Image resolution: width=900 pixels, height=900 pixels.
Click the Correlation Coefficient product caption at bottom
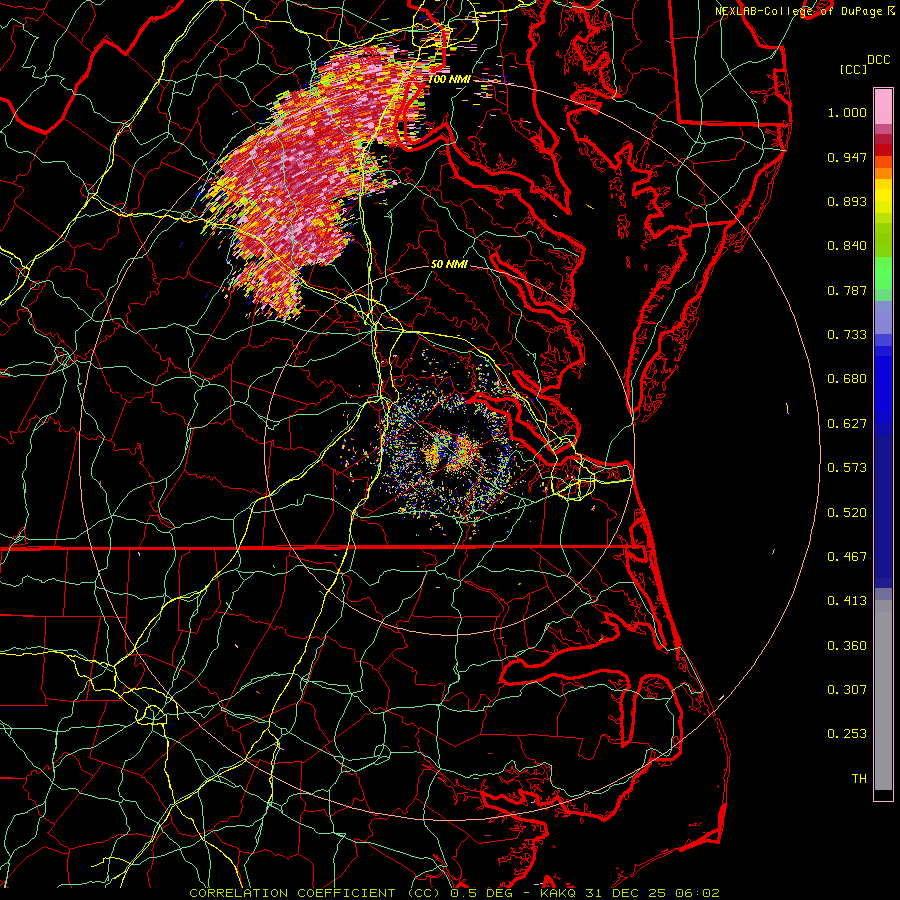click(454, 893)
